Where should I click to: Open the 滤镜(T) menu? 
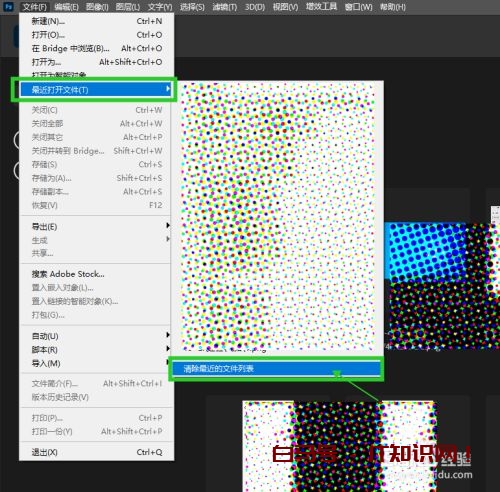coord(225,7)
